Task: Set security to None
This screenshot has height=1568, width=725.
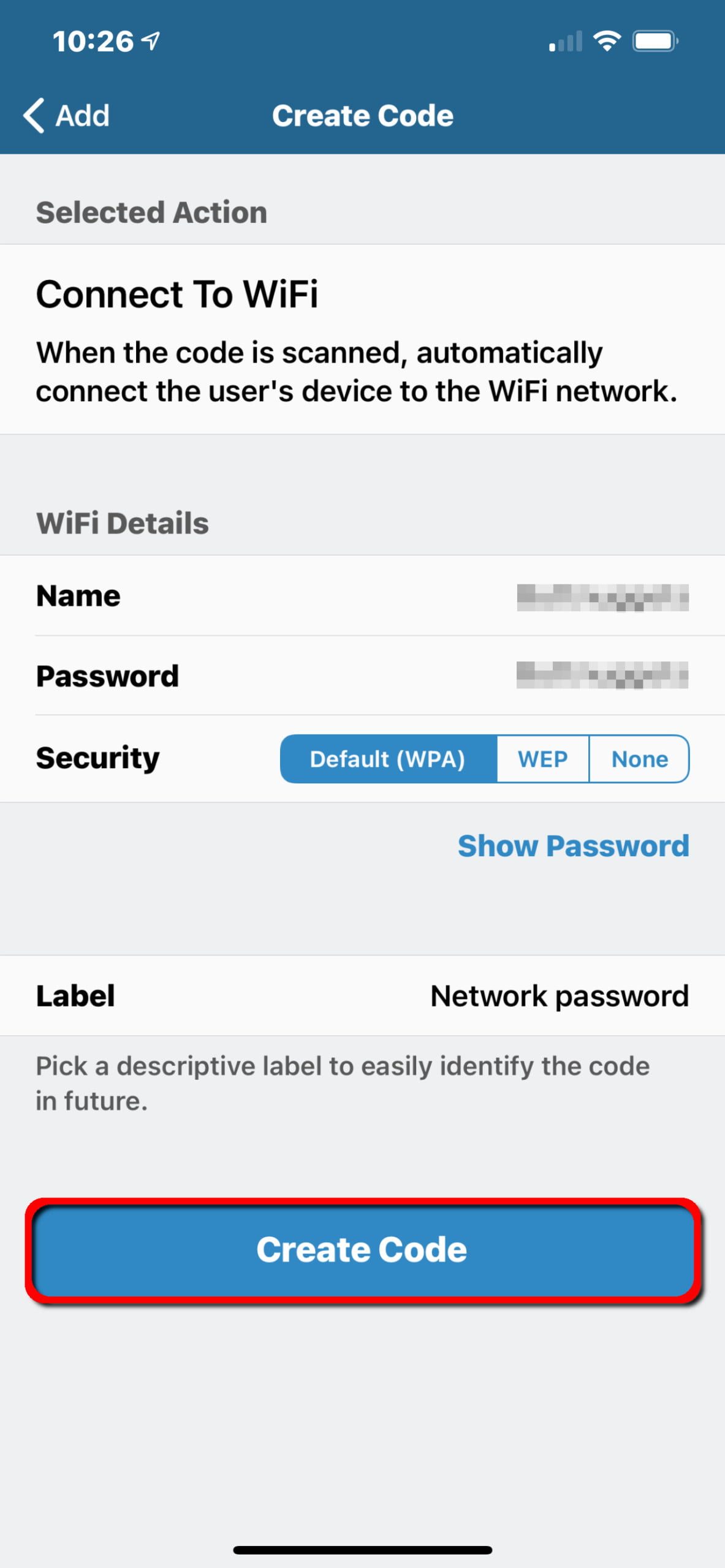Action: (x=639, y=759)
